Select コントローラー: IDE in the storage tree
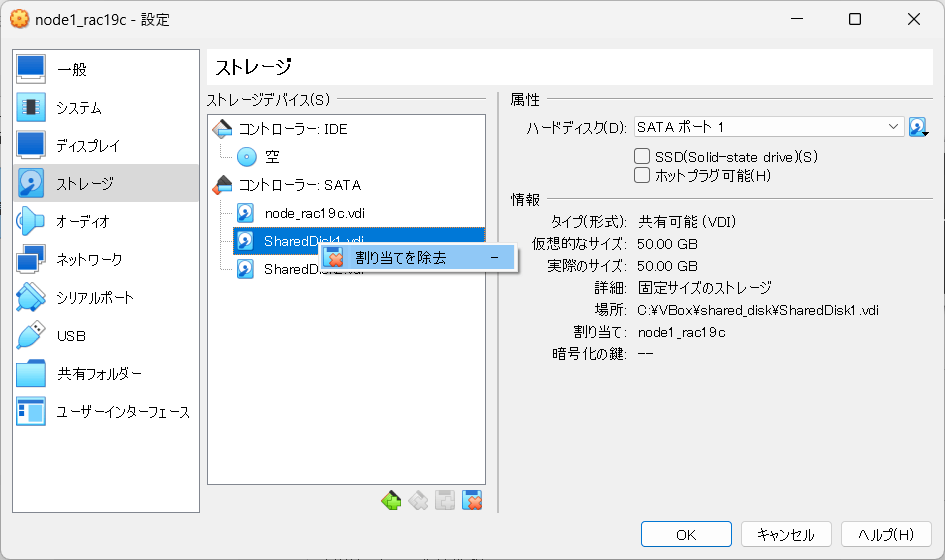 click(293, 129)
